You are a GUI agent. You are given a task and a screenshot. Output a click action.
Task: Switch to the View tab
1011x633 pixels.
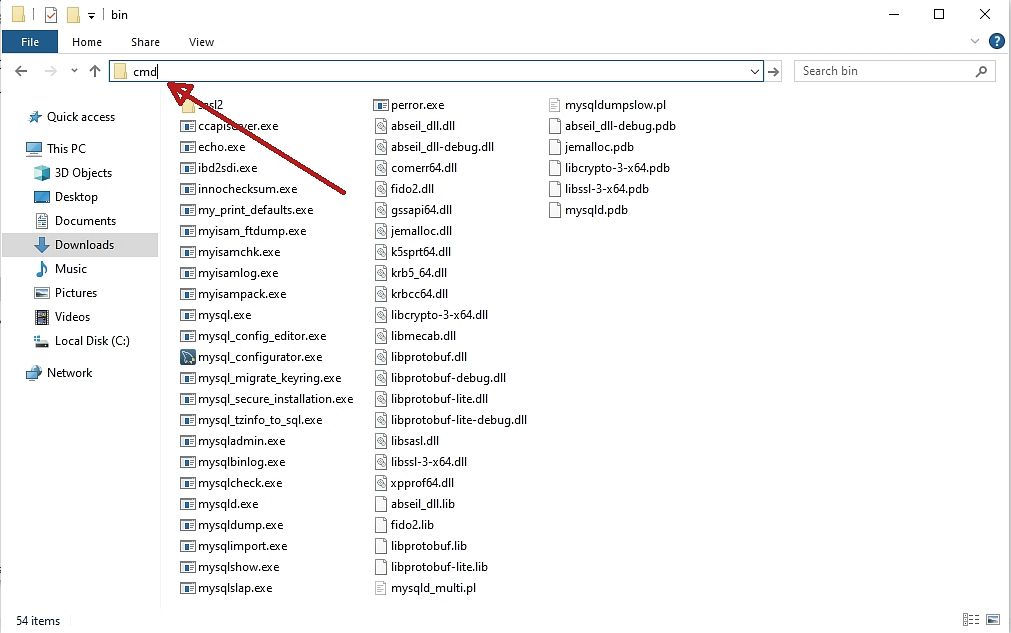click(201, 42)
